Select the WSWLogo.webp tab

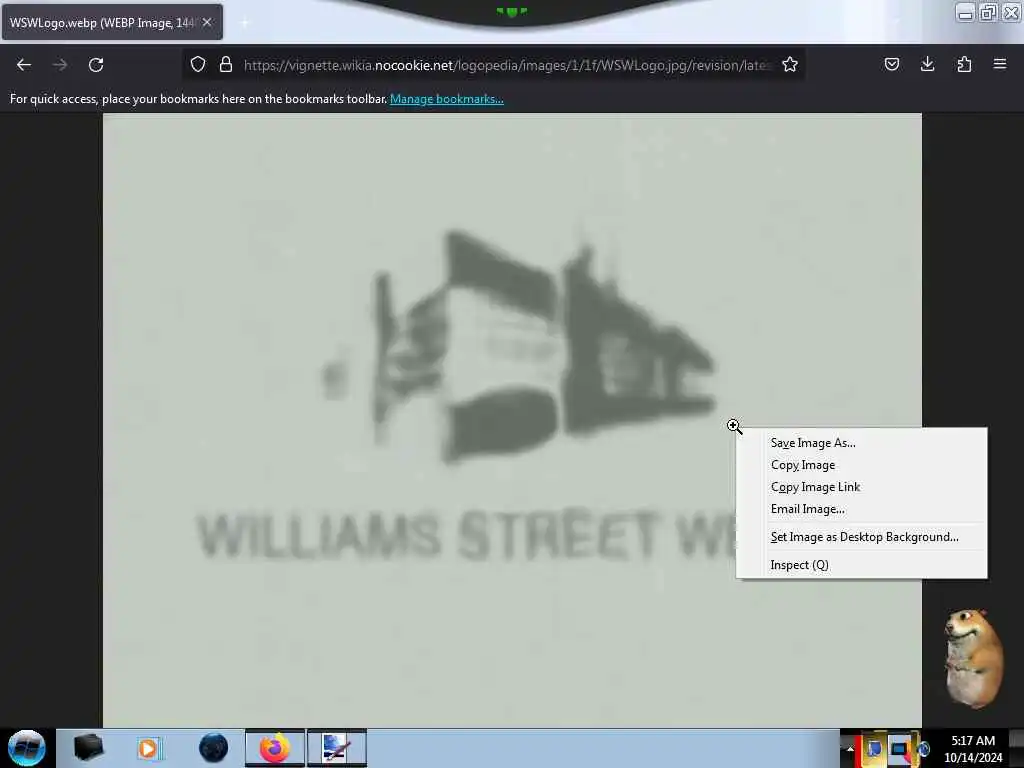click(112, 22)
